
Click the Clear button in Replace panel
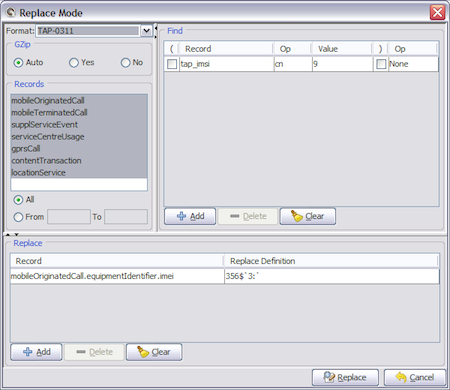point(154,352)
